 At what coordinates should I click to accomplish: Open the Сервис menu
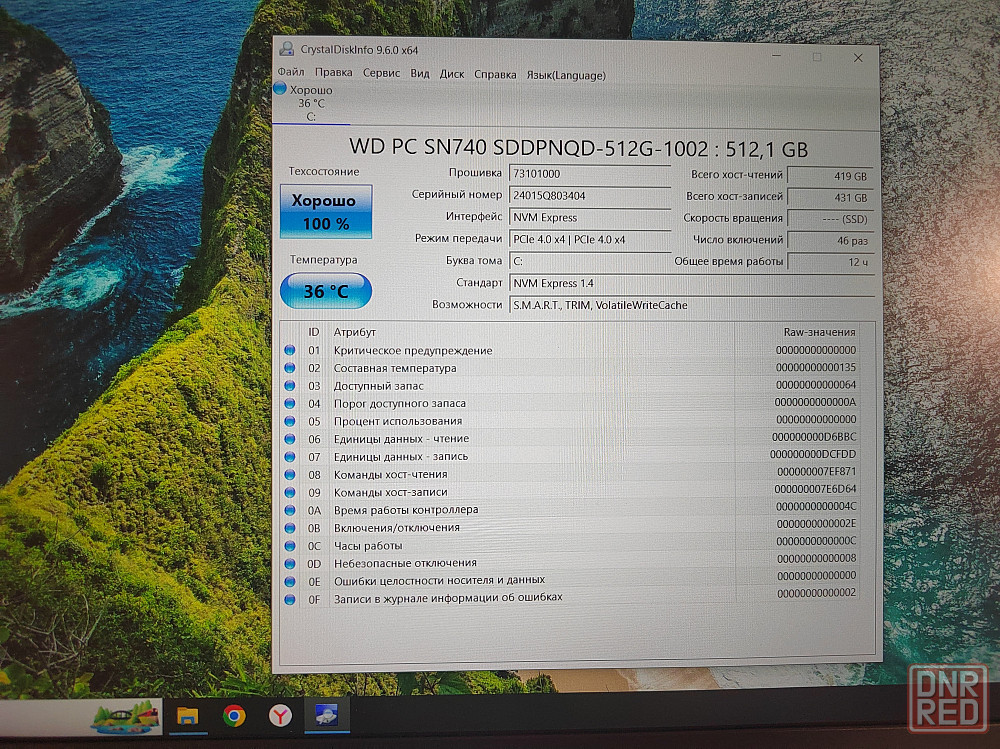(x=381, y=73)
